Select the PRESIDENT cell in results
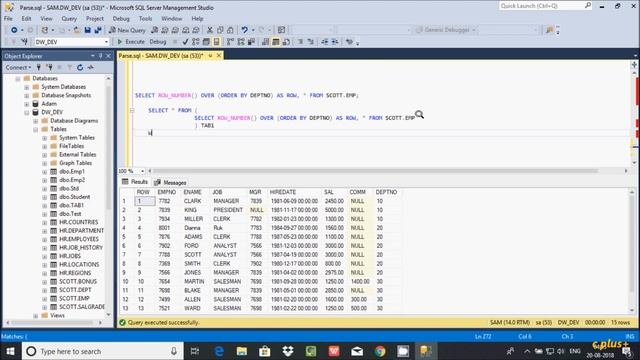The height and width of the screenshot is (360, 640). (x=229, y=210)
